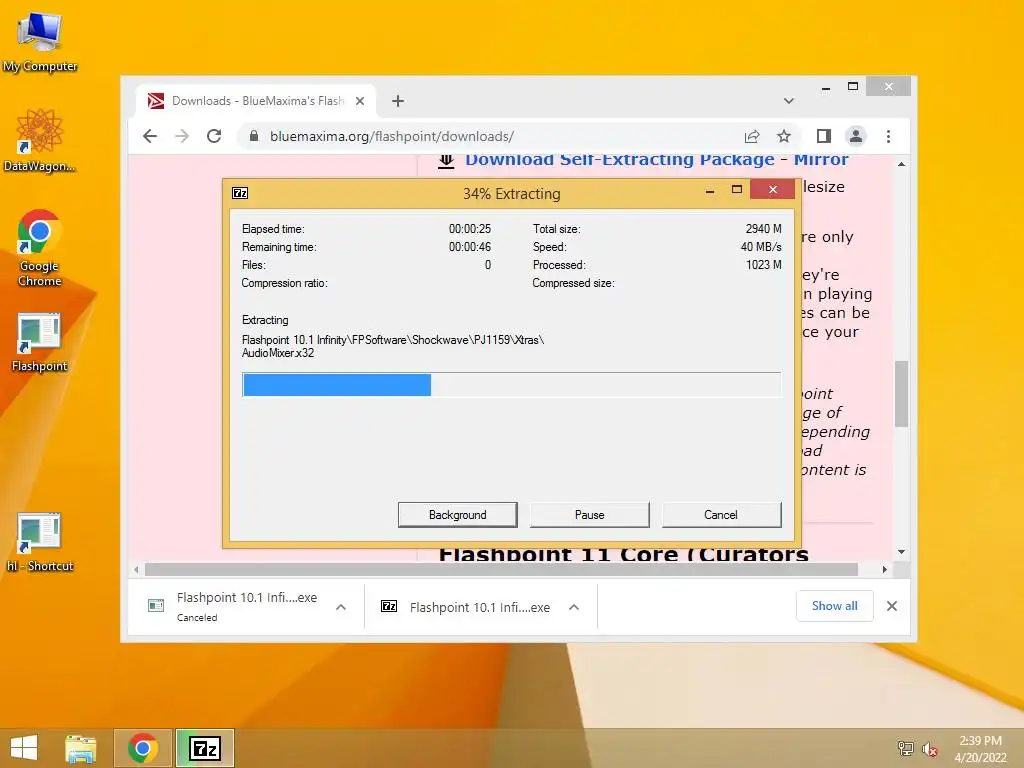The width and height of the screenshot is (1024, 768).
Task: Open My Computer desktop icon
Action: click(x=40, y=43)
